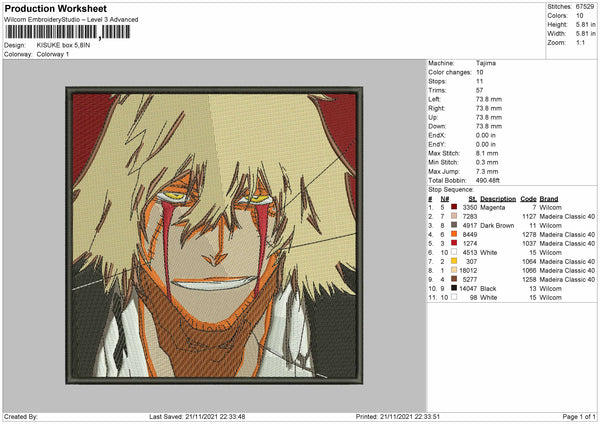The height and width of the screenshot is (424, 600).
Task: Select the beige swatch for stop 2 (7283 stitches)
Action: pyautogui.click(x=454, y=216)
